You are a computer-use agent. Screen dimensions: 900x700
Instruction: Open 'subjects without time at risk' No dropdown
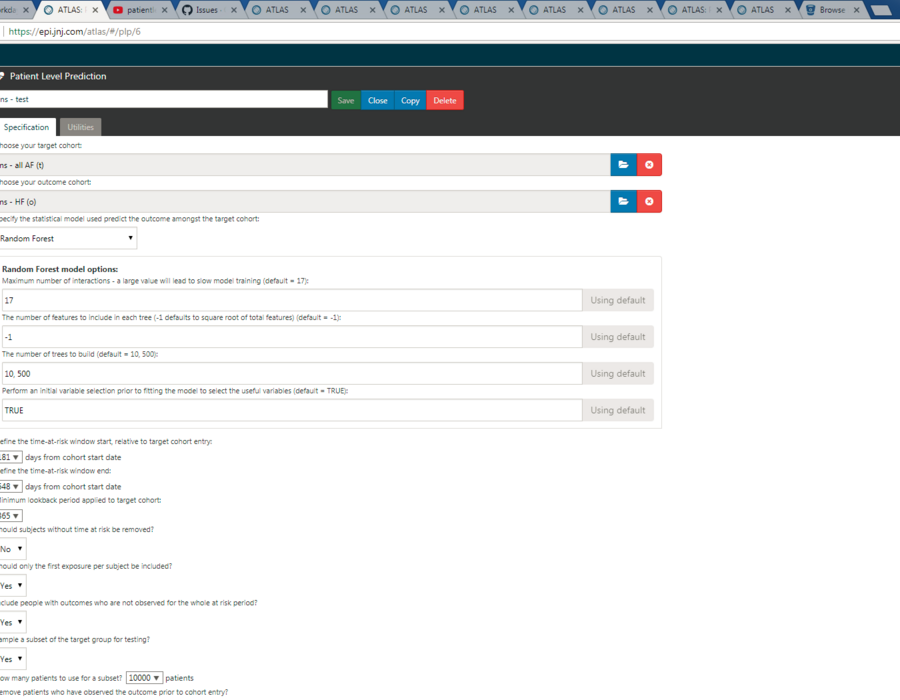tap(13, 549)
